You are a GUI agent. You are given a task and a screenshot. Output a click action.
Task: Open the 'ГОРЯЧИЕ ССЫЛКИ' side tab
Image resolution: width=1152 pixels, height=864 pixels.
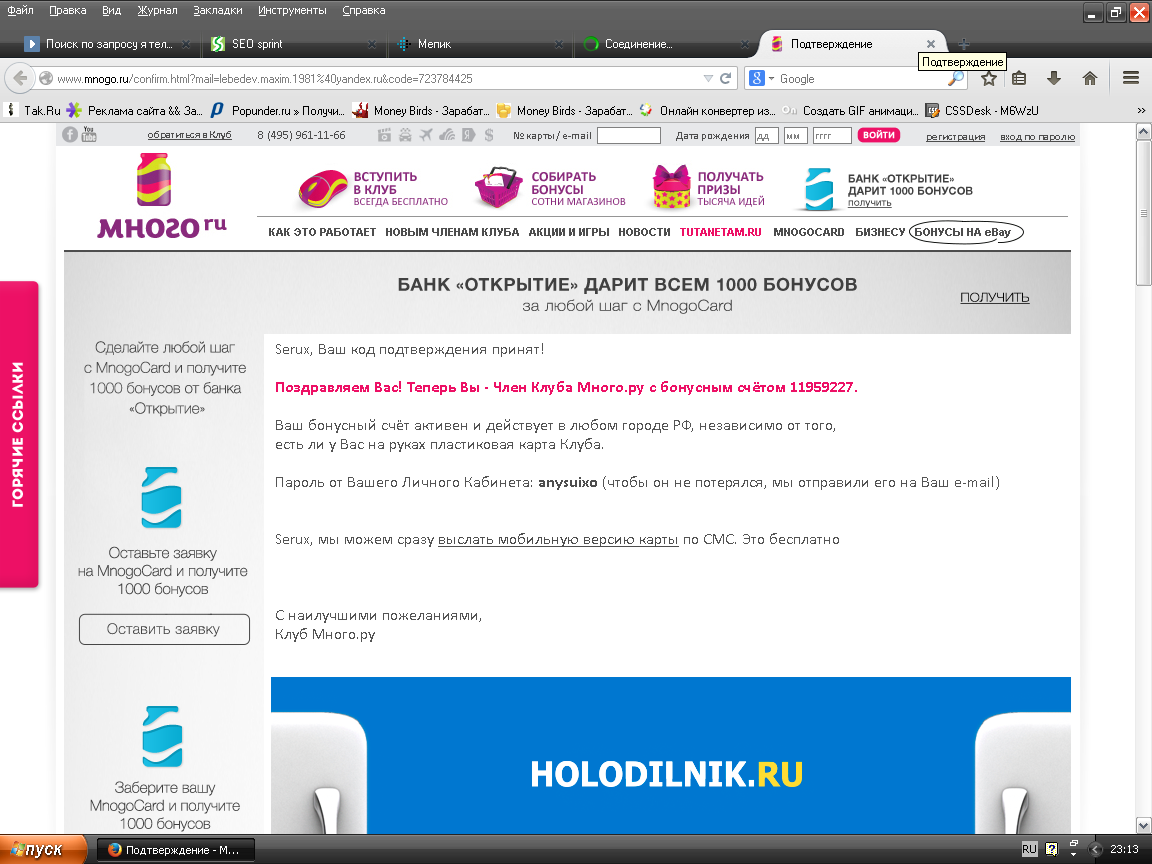18,434
